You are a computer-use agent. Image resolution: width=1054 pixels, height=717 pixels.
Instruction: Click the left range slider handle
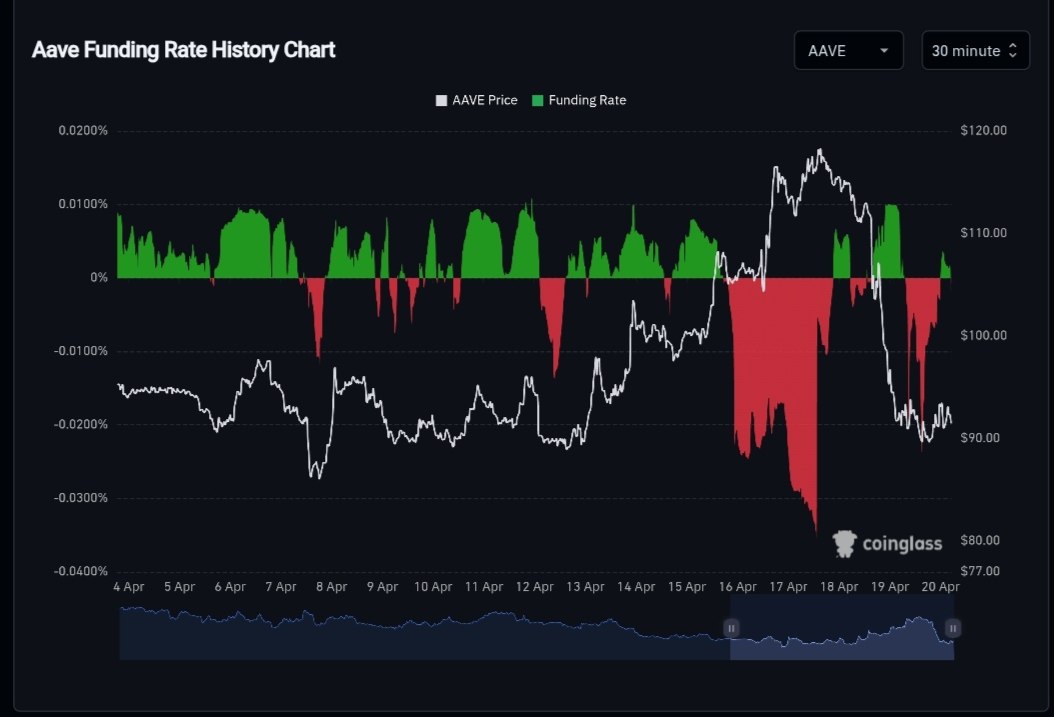[x=731, y=628]
